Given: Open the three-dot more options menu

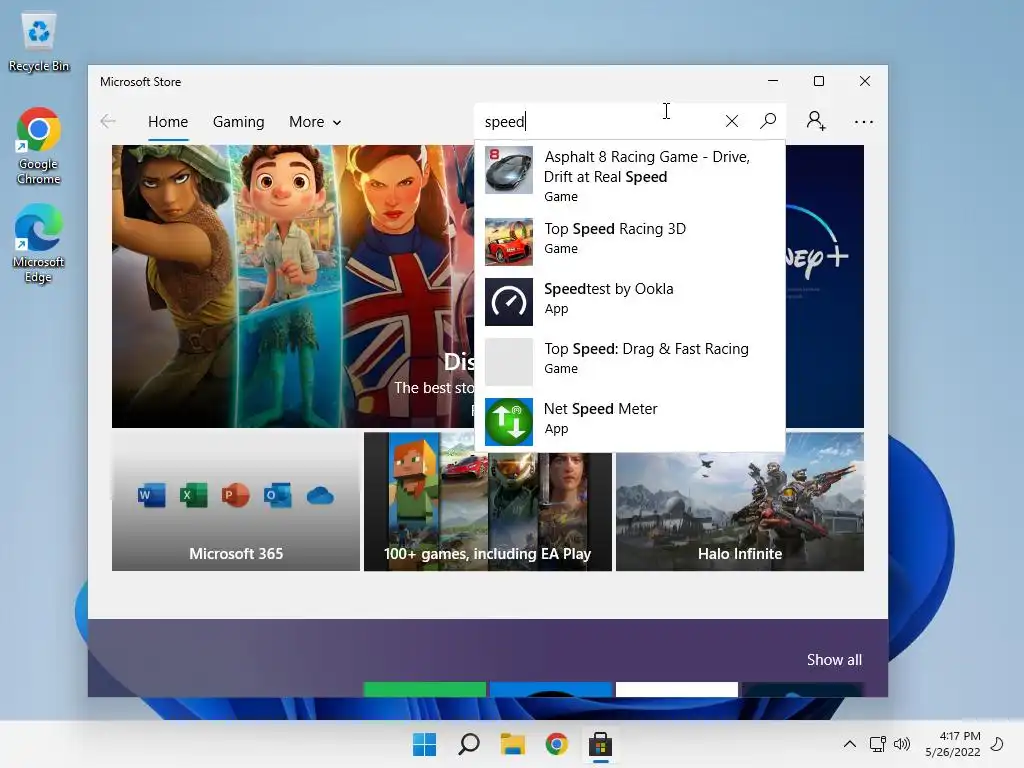Looking at the screenshot, I should tap(863, 121).
